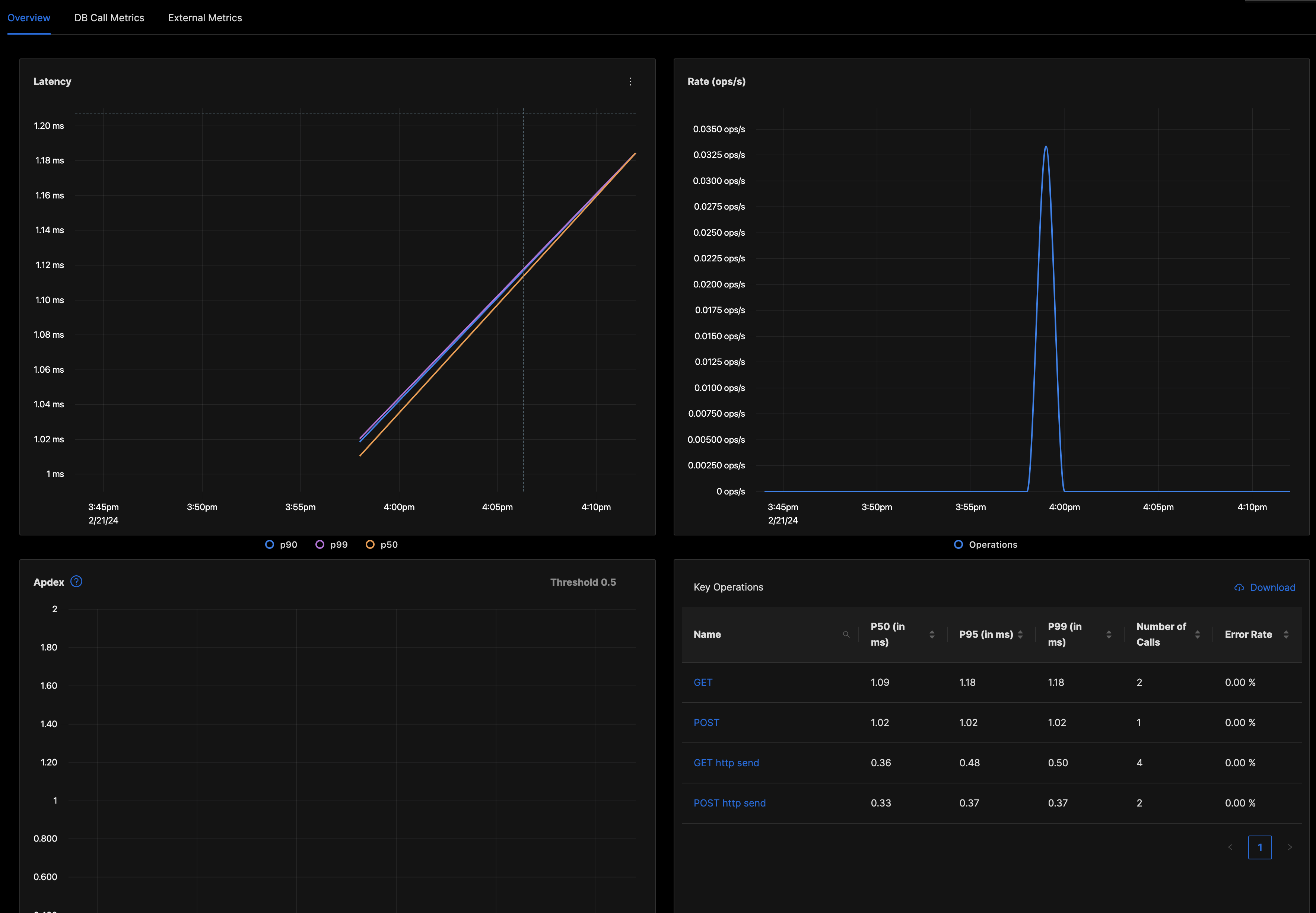1316x913 pixels.
Task: Click P99 value 0.50 in table
Action: pyautogui.click(x=1058, y=763)
